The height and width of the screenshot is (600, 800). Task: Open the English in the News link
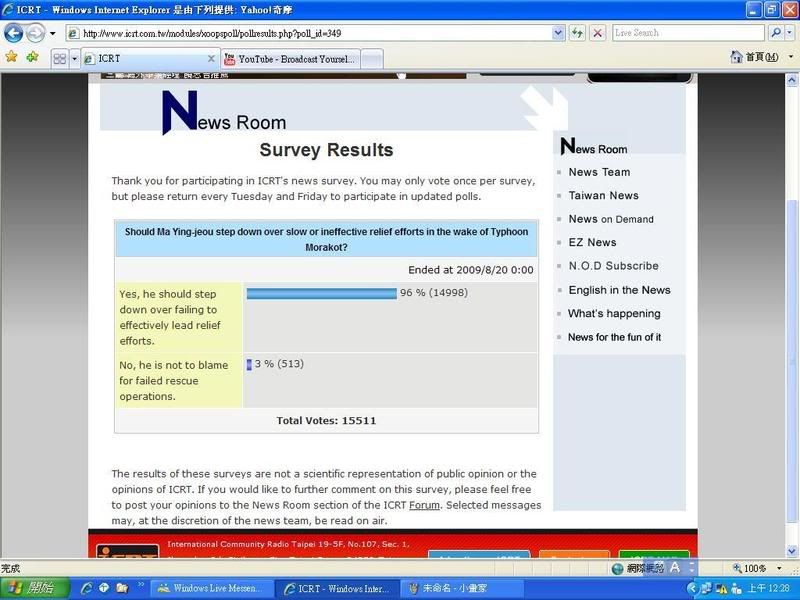pos(619,290)
